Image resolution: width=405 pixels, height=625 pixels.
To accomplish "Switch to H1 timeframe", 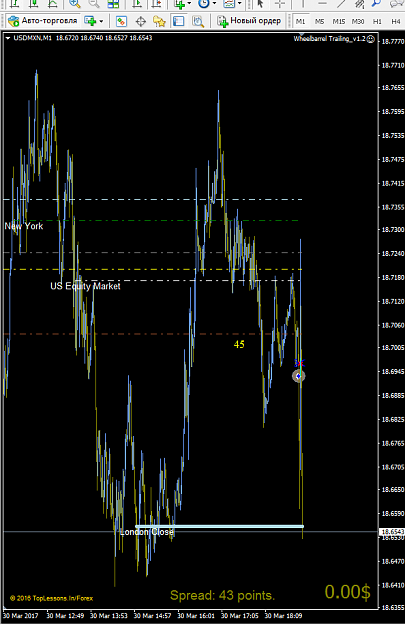I will [x=377, y=22].
